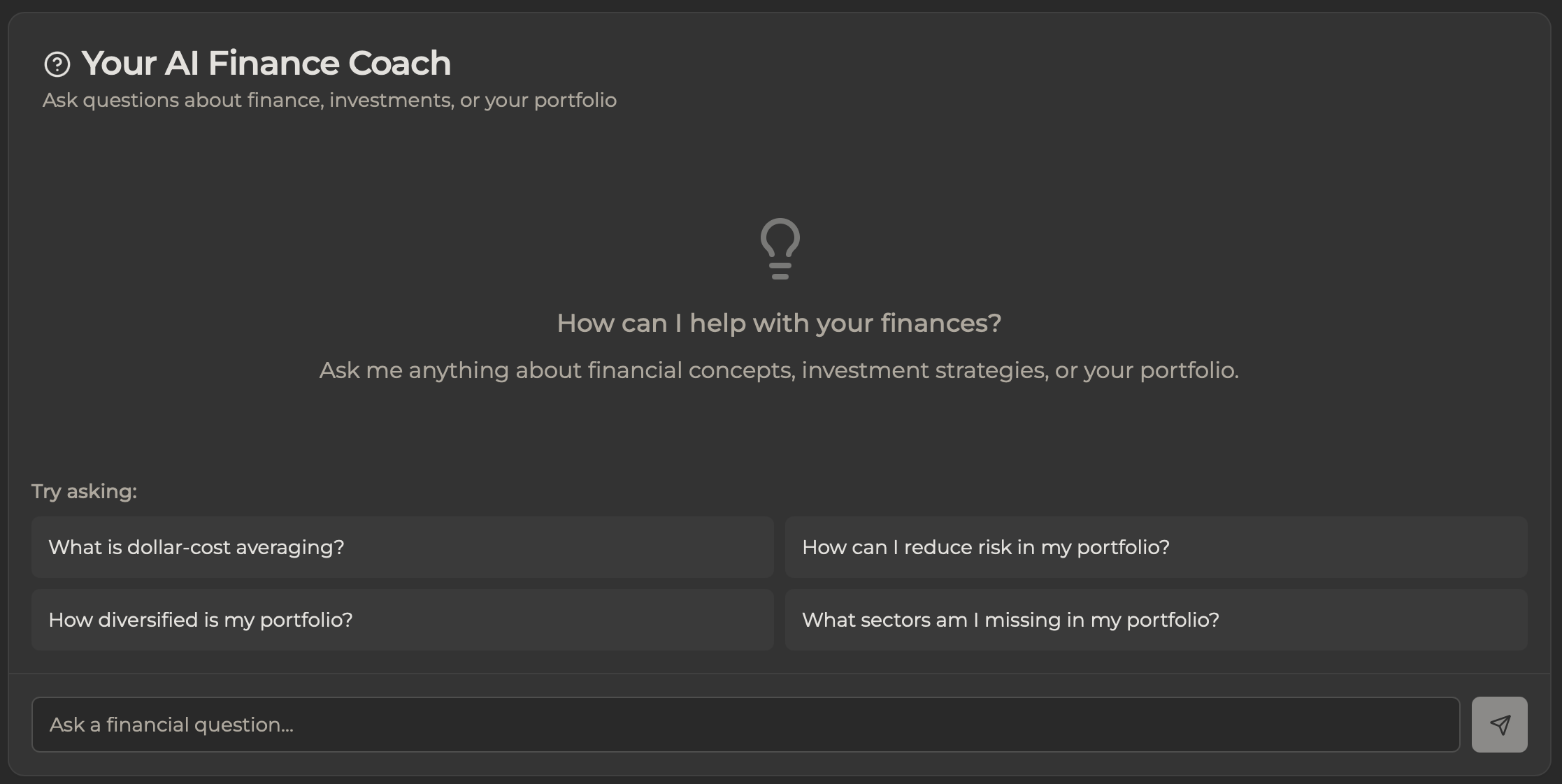Image resolution: width=1562 pixels, height=784 pixels.
Task: Click the 'Try asking:' label
Action: [x=84, y=491]
